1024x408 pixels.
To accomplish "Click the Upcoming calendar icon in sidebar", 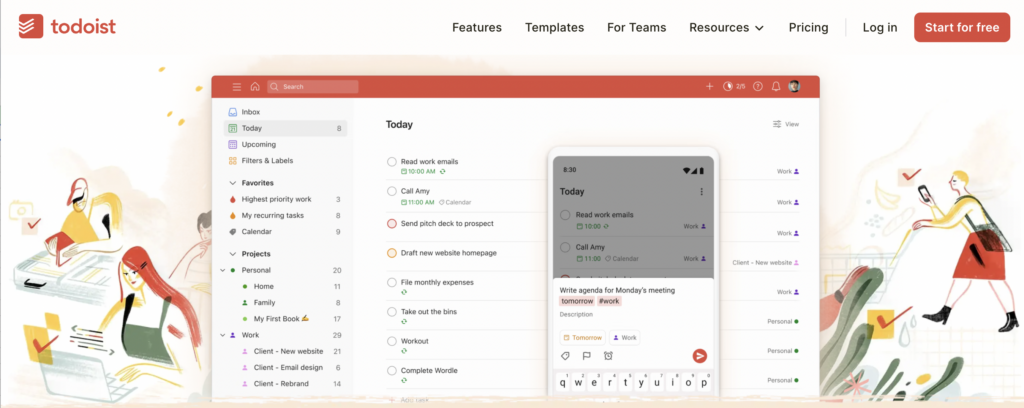I will 232,144.
